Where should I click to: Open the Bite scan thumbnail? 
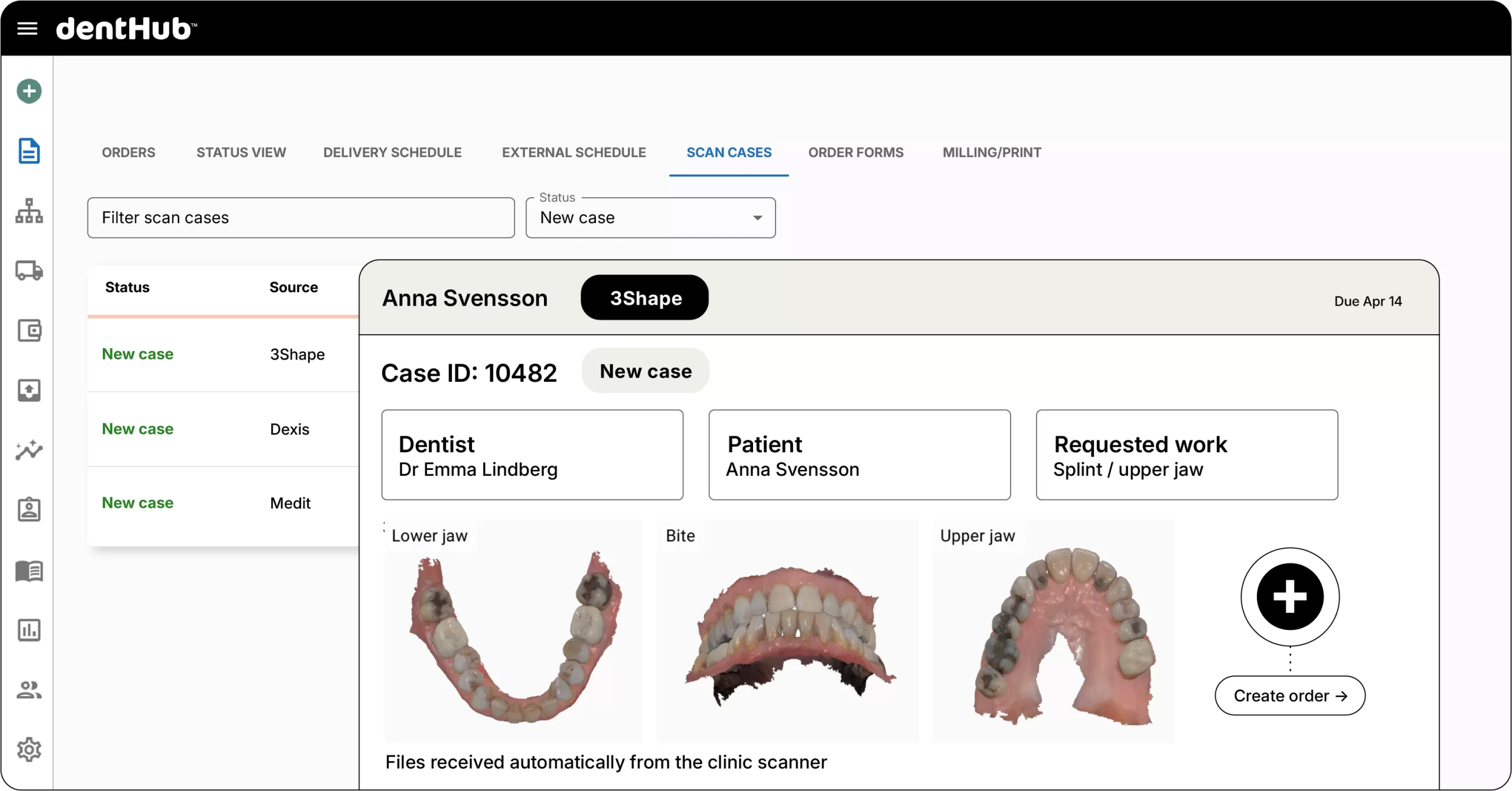tap(787, 632)
